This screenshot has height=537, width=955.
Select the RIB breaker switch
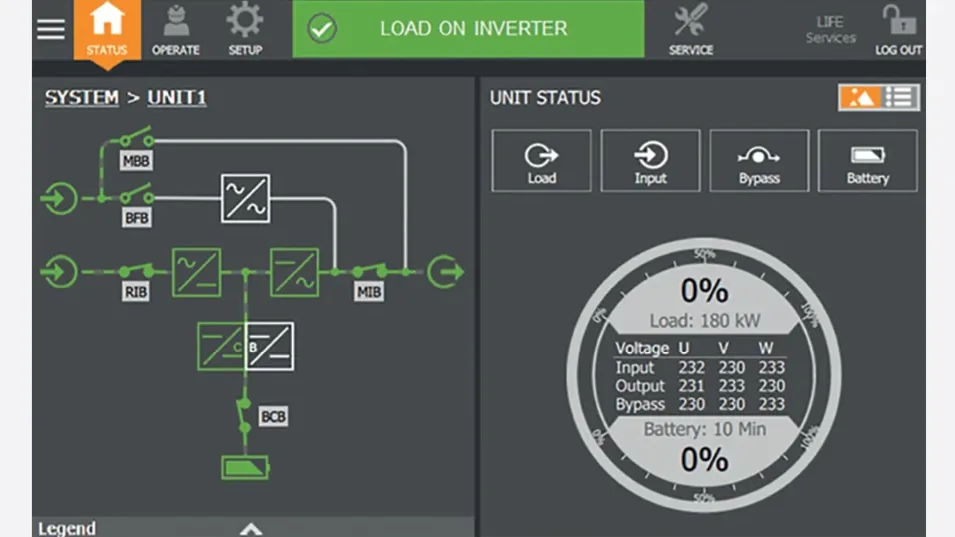136,270
